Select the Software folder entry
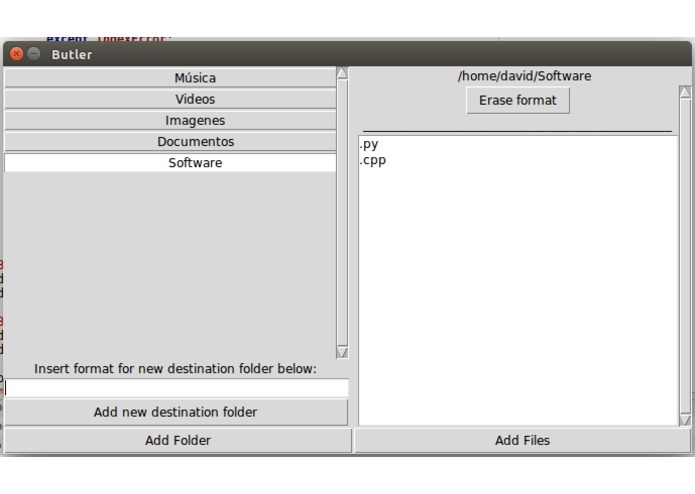This screenshot has height=494, width=695. tap(170, 163)
